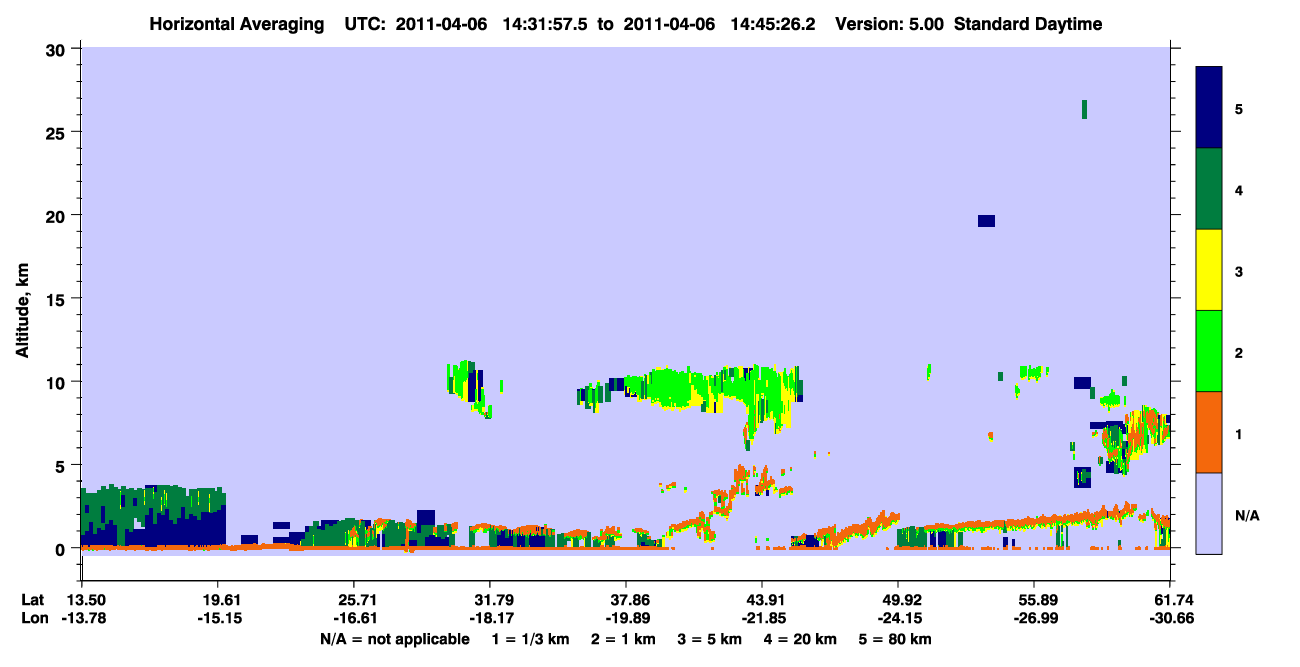
Task: Click the longitude value -24.15
Action: tap(898, 618)
